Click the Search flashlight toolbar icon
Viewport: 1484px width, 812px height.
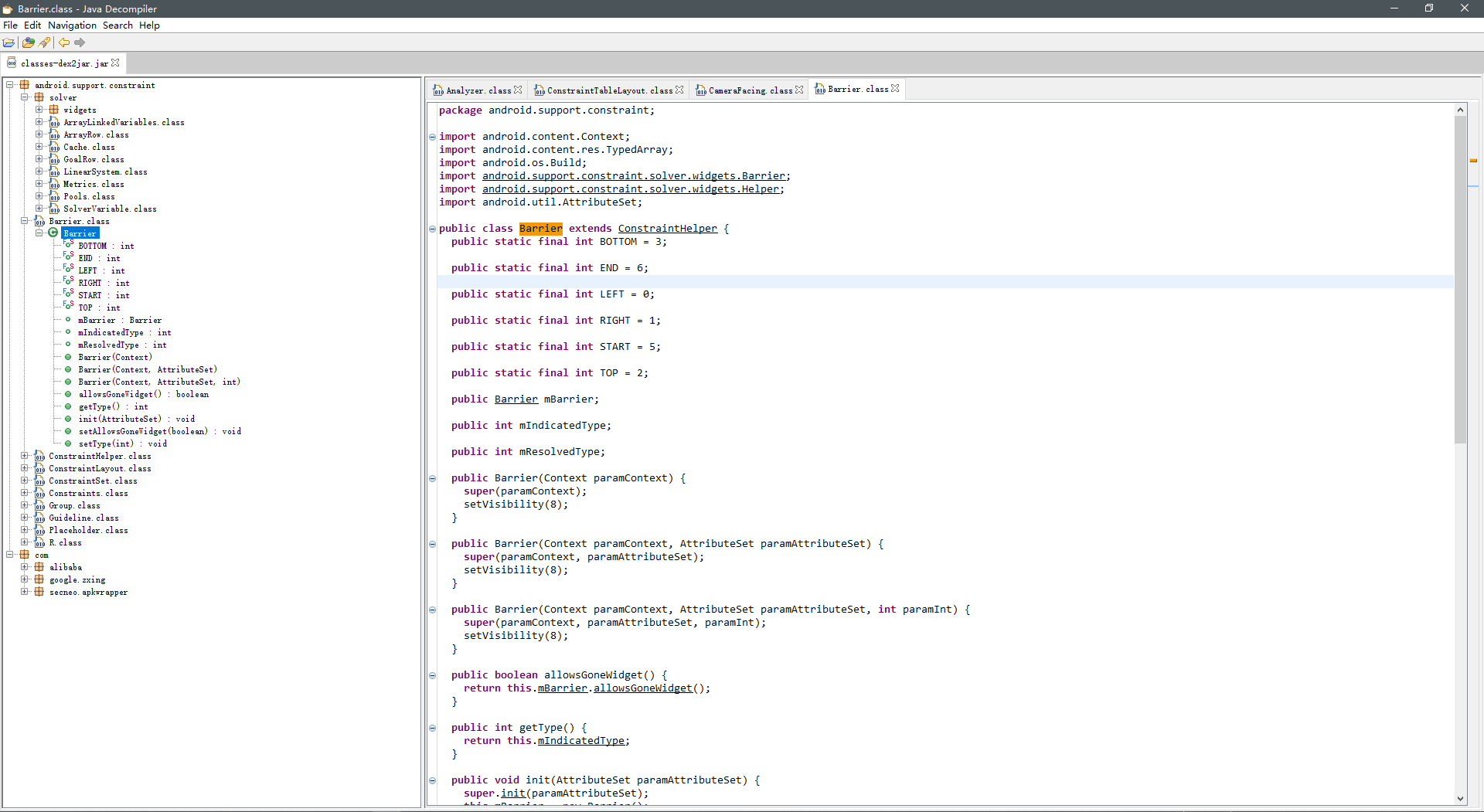click(45, 42)
